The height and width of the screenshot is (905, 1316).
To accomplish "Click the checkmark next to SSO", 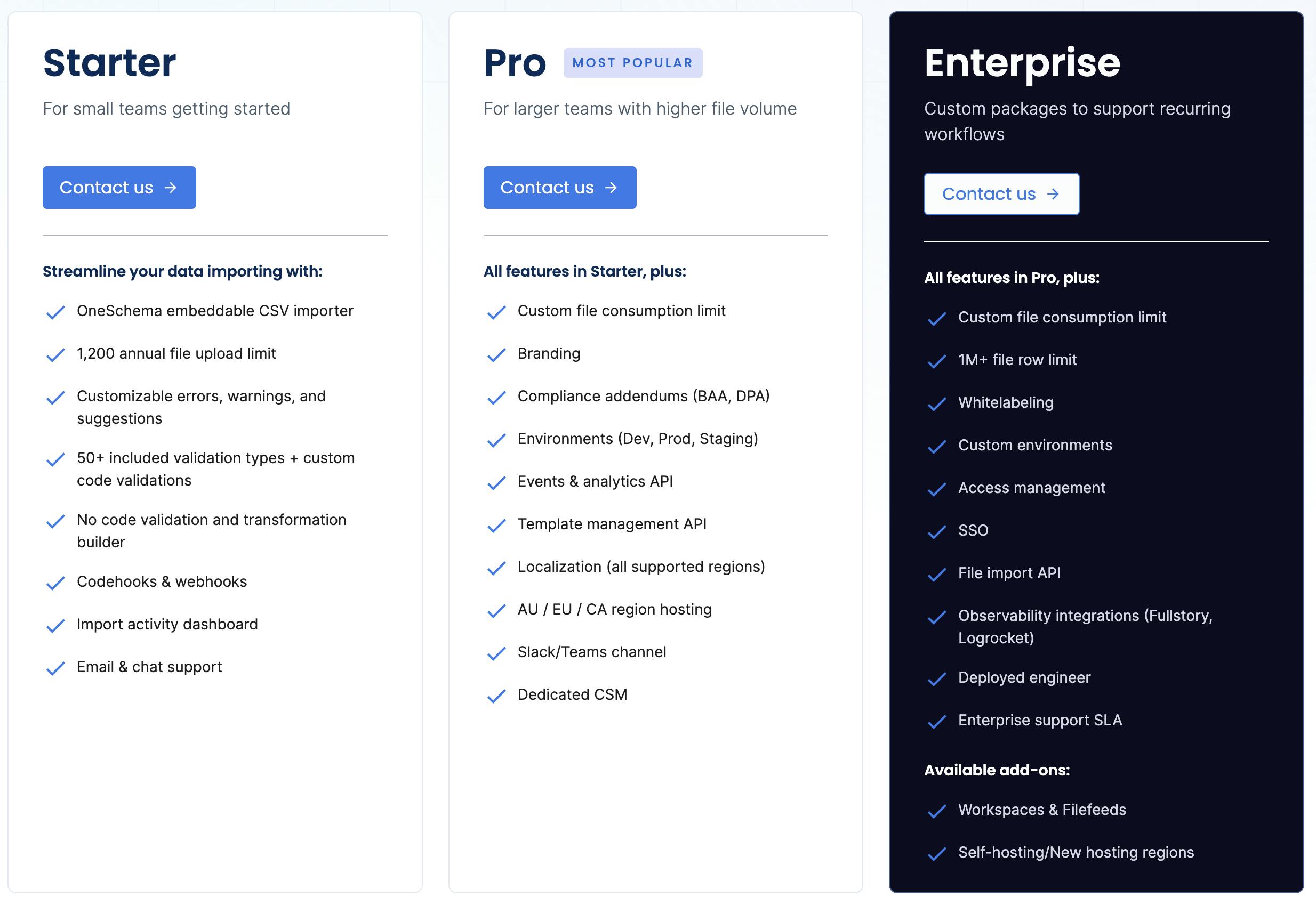I will point(936,532).
